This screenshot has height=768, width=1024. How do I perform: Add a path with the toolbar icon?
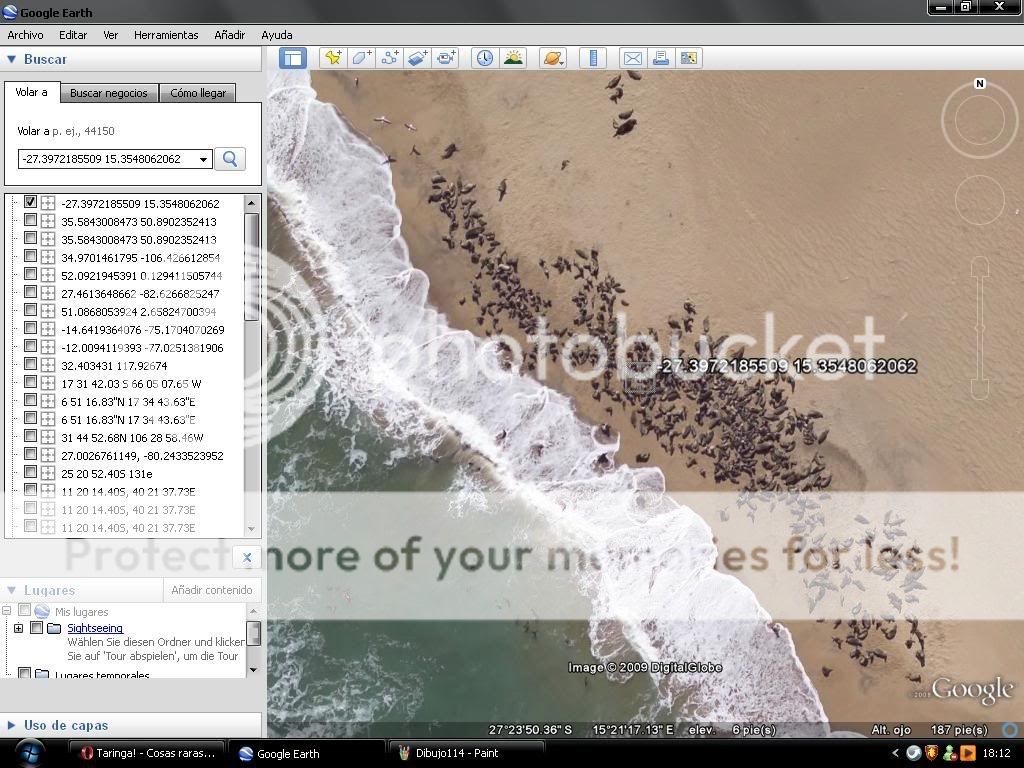(x=390, y=58)
